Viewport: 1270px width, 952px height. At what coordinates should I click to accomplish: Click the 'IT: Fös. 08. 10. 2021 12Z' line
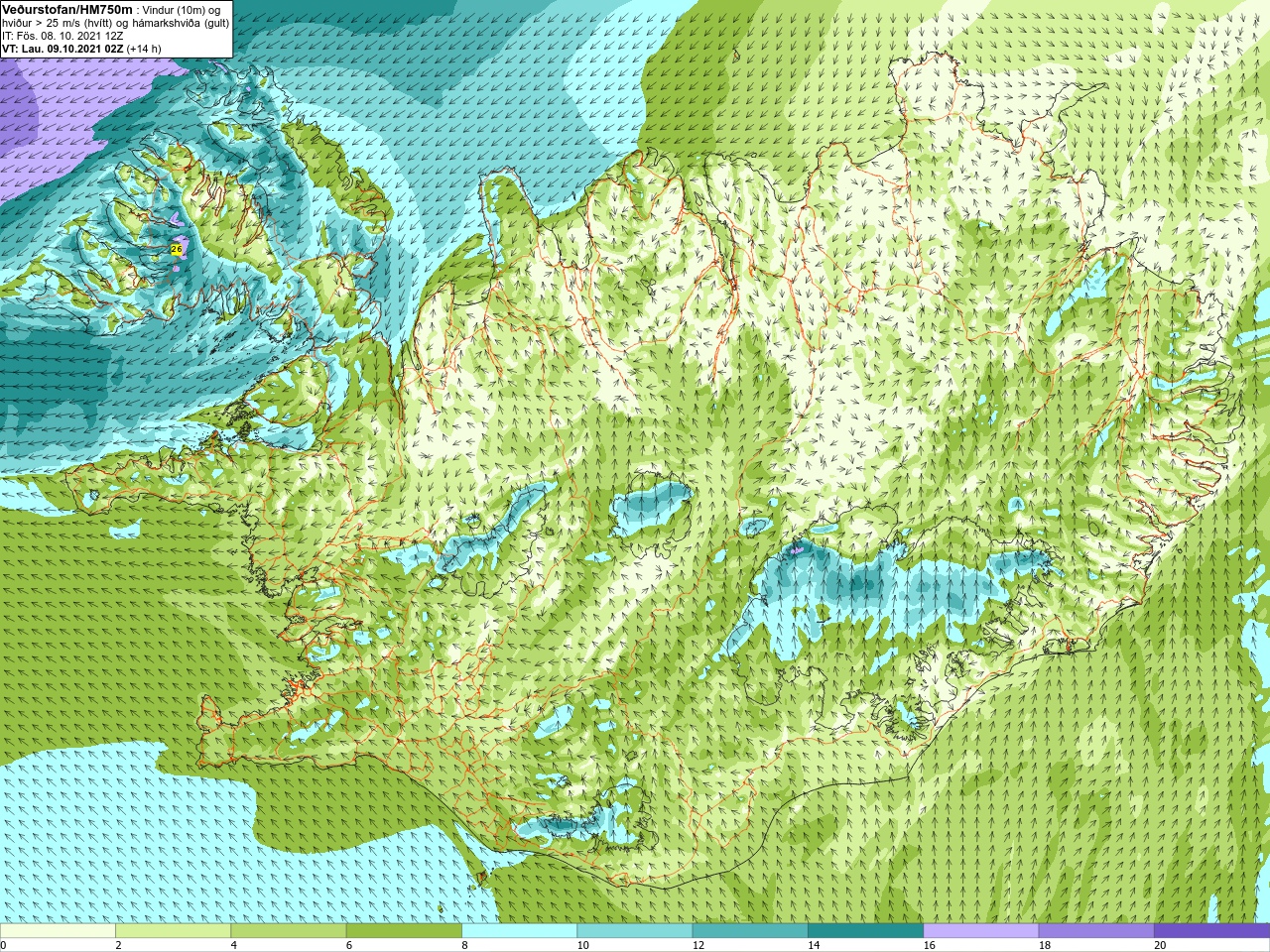coord(63,36)
